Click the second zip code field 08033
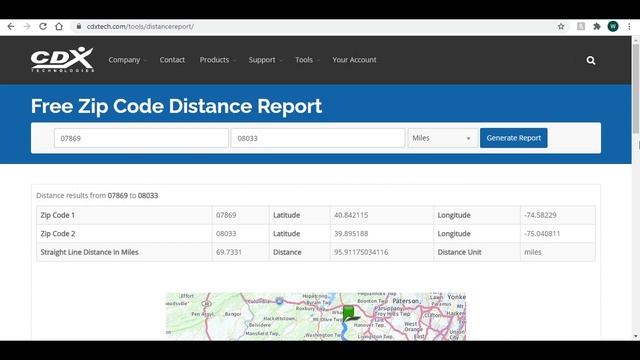The height and width of the screenshot is (360, 640). [x=318, y=138]
